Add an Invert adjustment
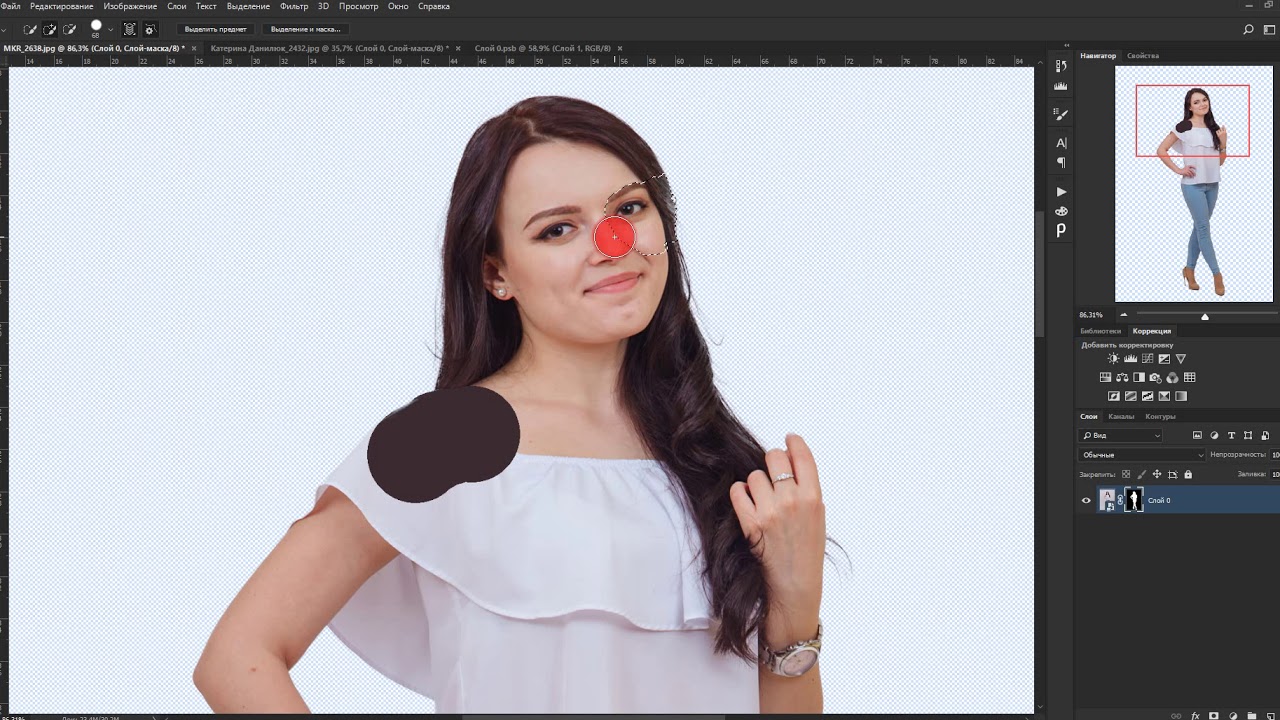This screenshot has width=1280, height=720. pyautogui.click(x=1114, y=397)
